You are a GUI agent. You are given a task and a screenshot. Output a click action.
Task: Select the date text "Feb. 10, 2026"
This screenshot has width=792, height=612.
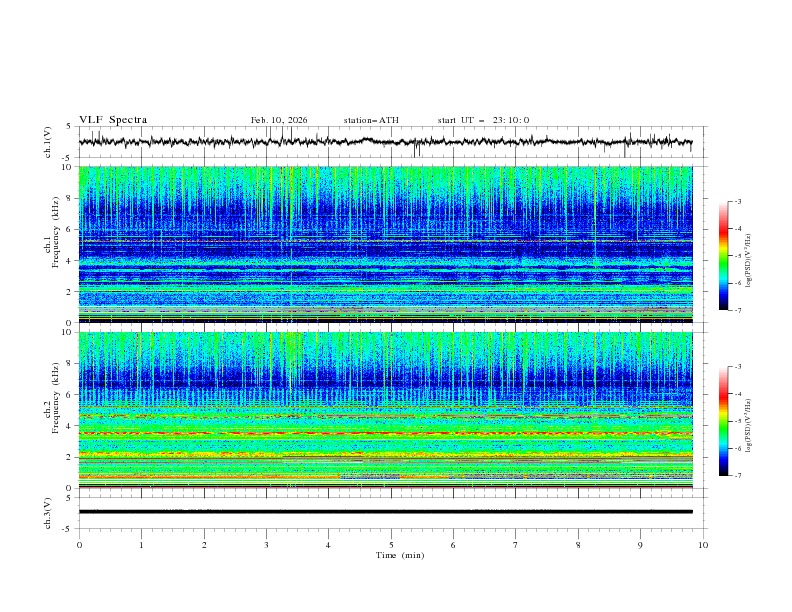279,120
